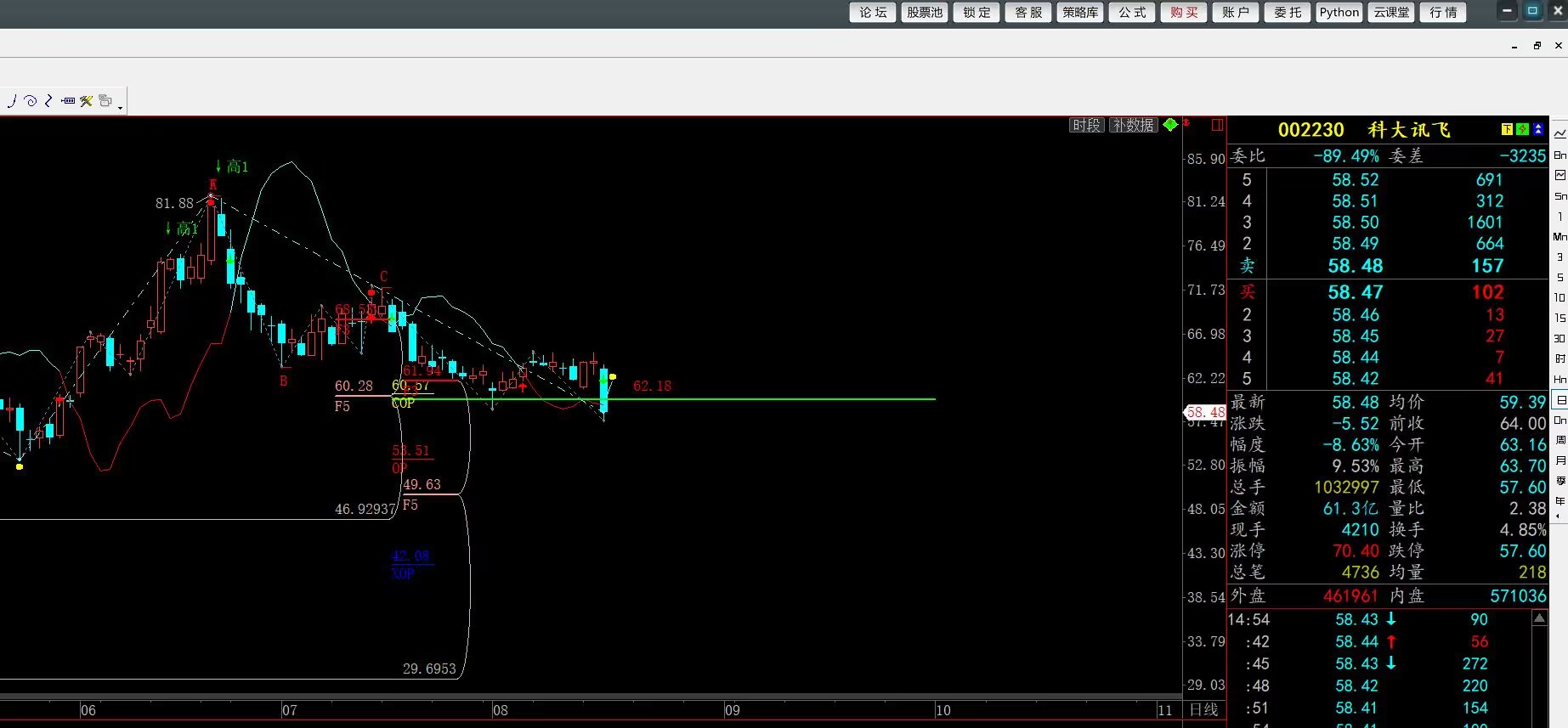Click the 日线 daily line label
Image resolution: width=1568 pixels, height=728 pixels.
click(x=1203, y=709)
